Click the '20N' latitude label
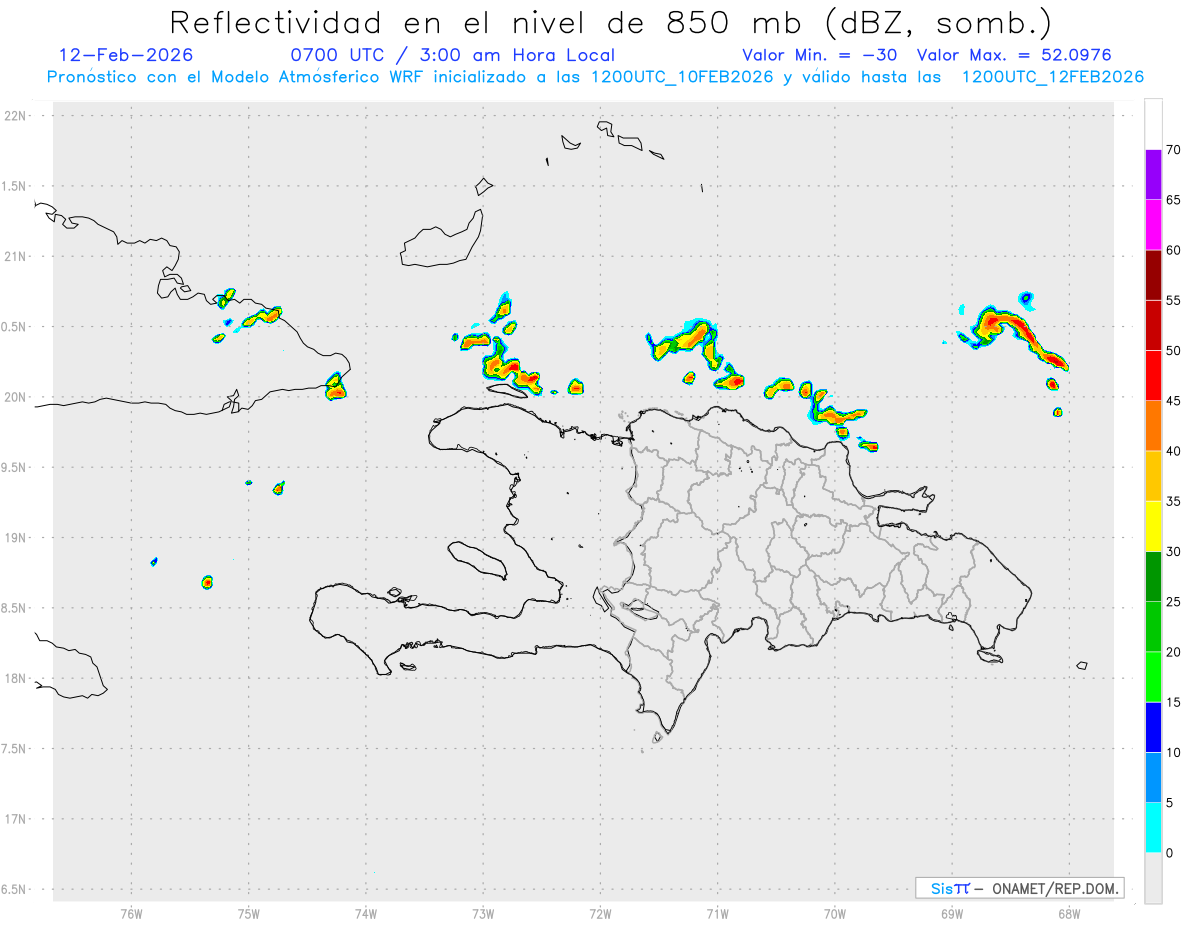 pyautogui.click(x=17, y=397)
